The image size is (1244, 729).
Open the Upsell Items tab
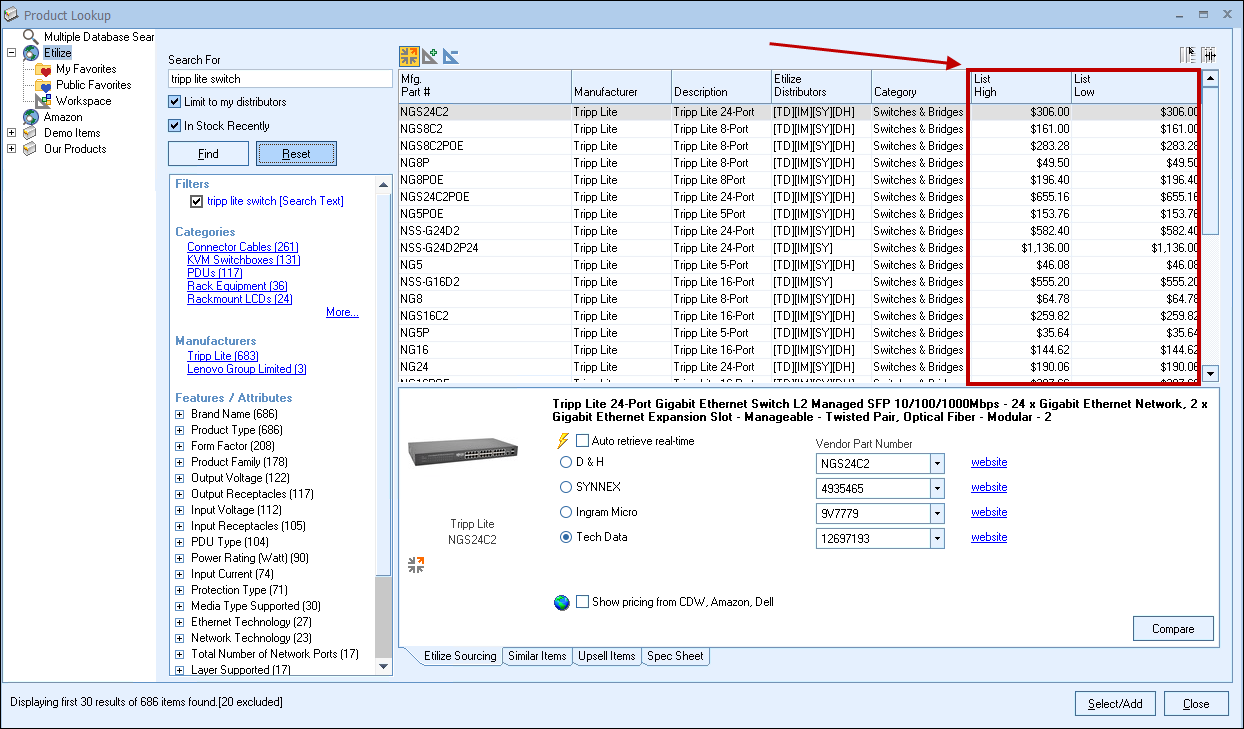[607, 656]
